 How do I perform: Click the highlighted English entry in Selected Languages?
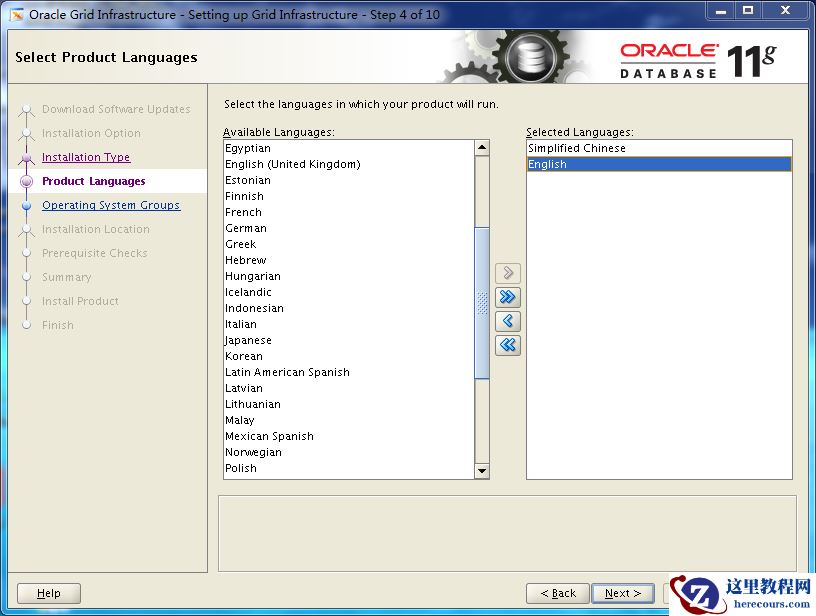659,164
